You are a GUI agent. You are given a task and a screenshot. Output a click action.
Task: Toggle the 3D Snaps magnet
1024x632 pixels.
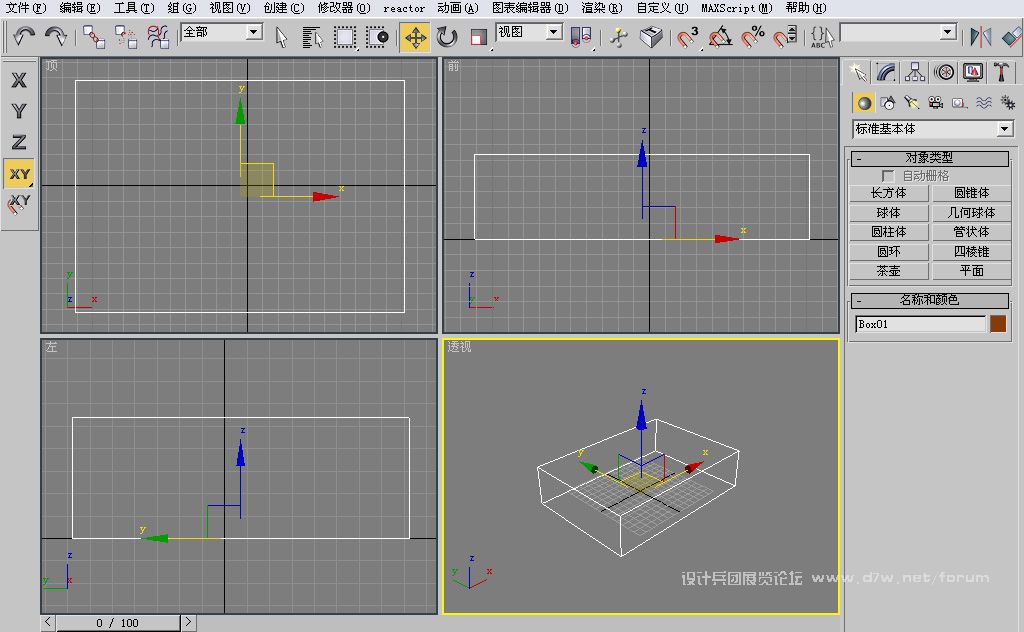[688, 37]
